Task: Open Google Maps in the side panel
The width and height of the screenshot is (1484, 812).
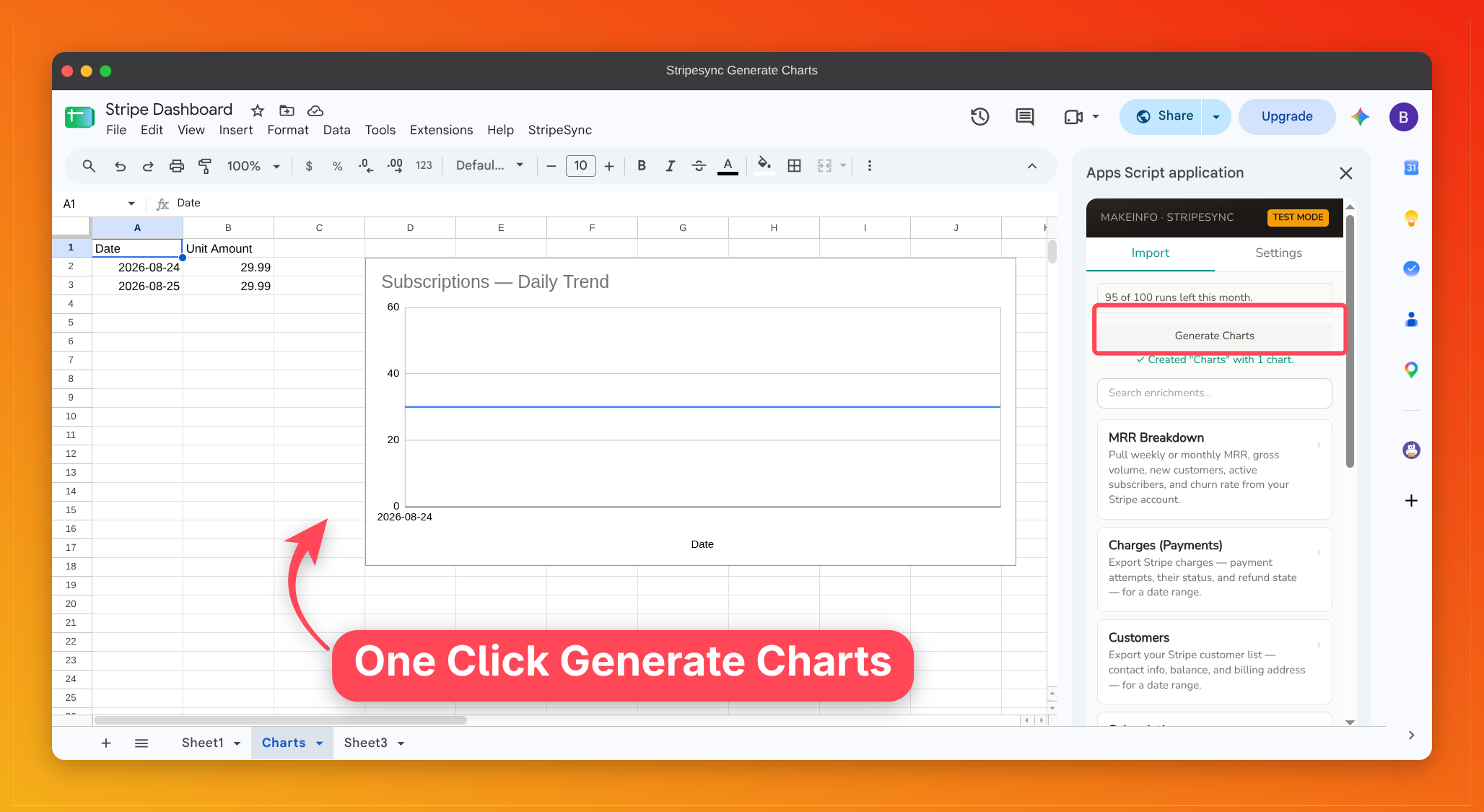Action: pos(1411,370)
